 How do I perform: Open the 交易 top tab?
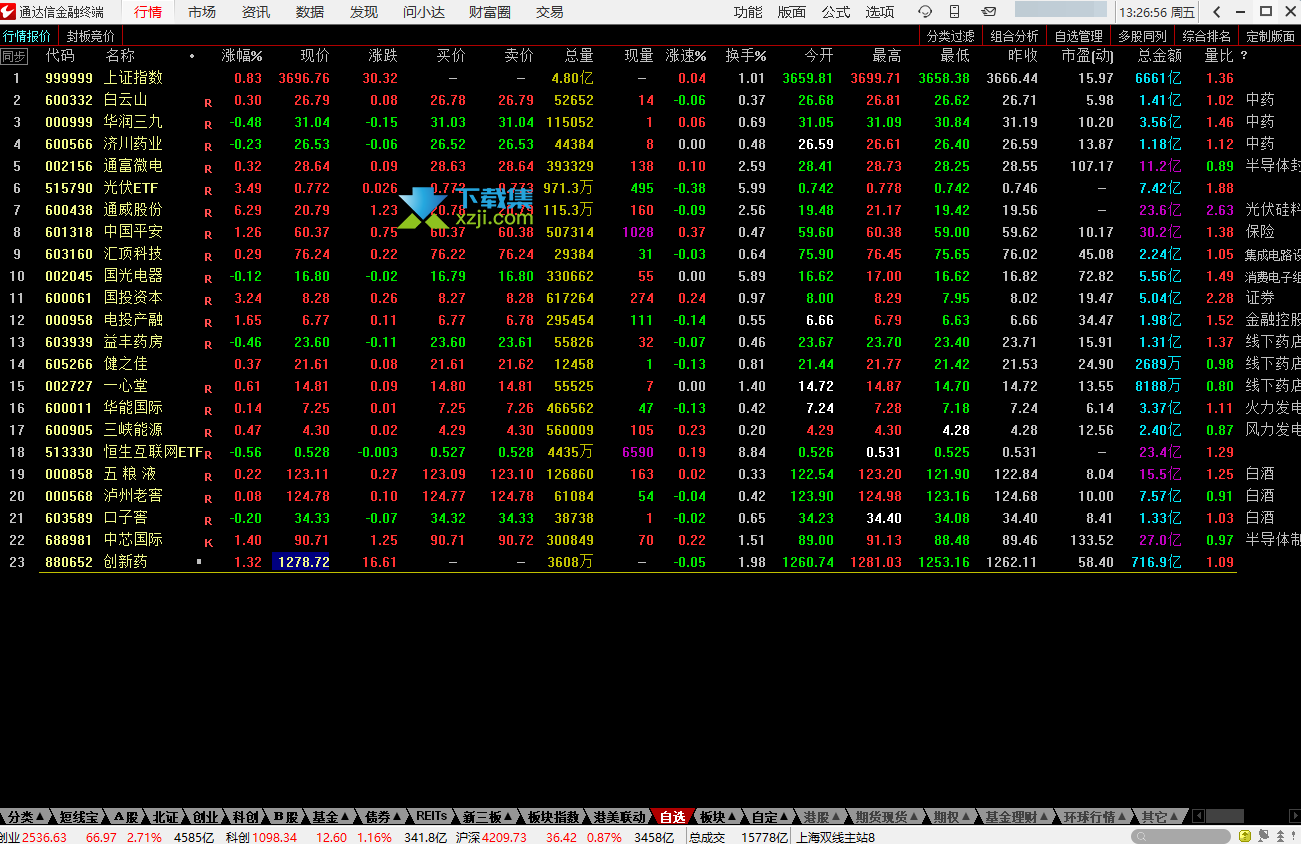[x=549, y=12]
